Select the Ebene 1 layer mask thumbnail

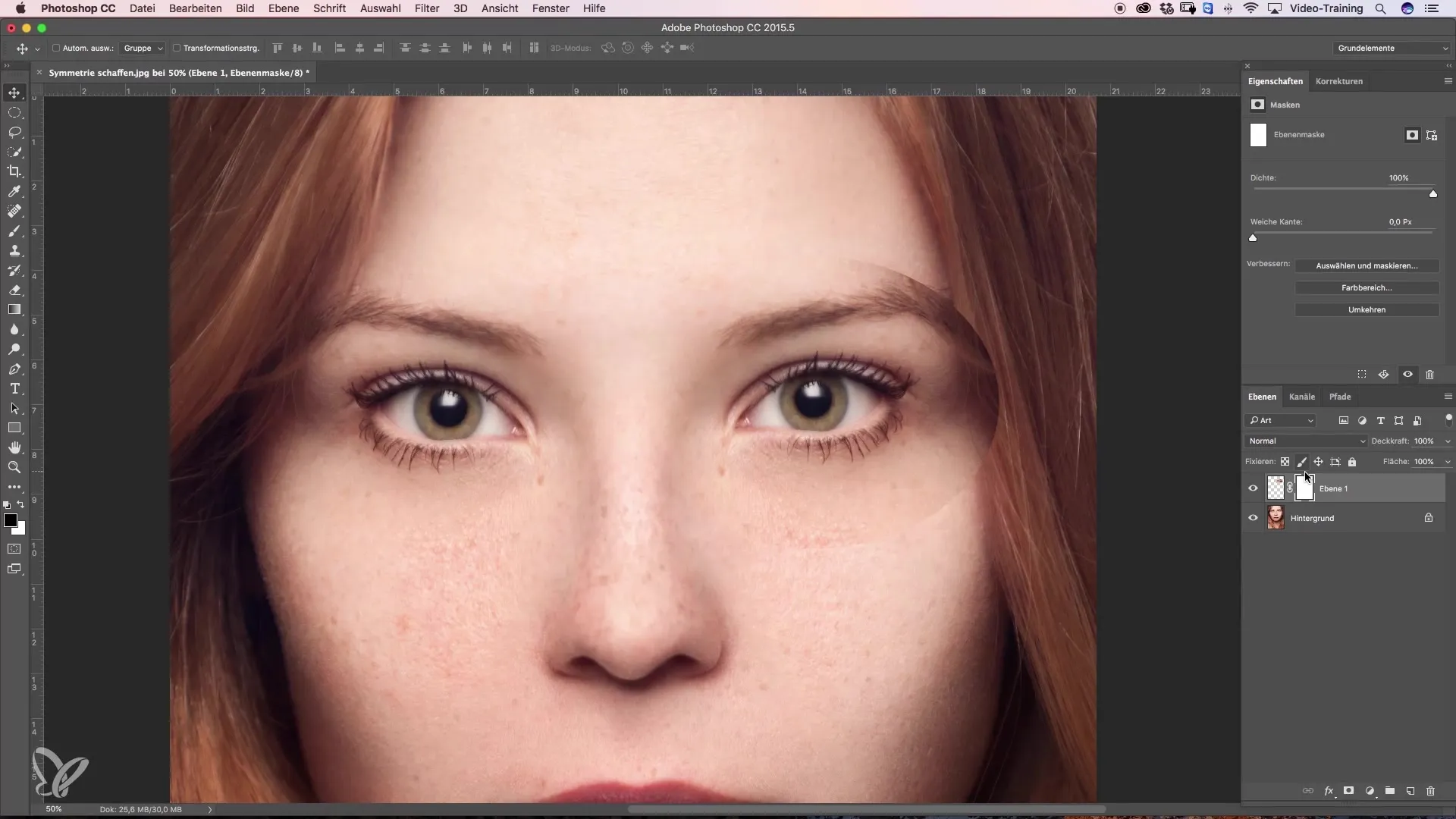point(1304,488)
